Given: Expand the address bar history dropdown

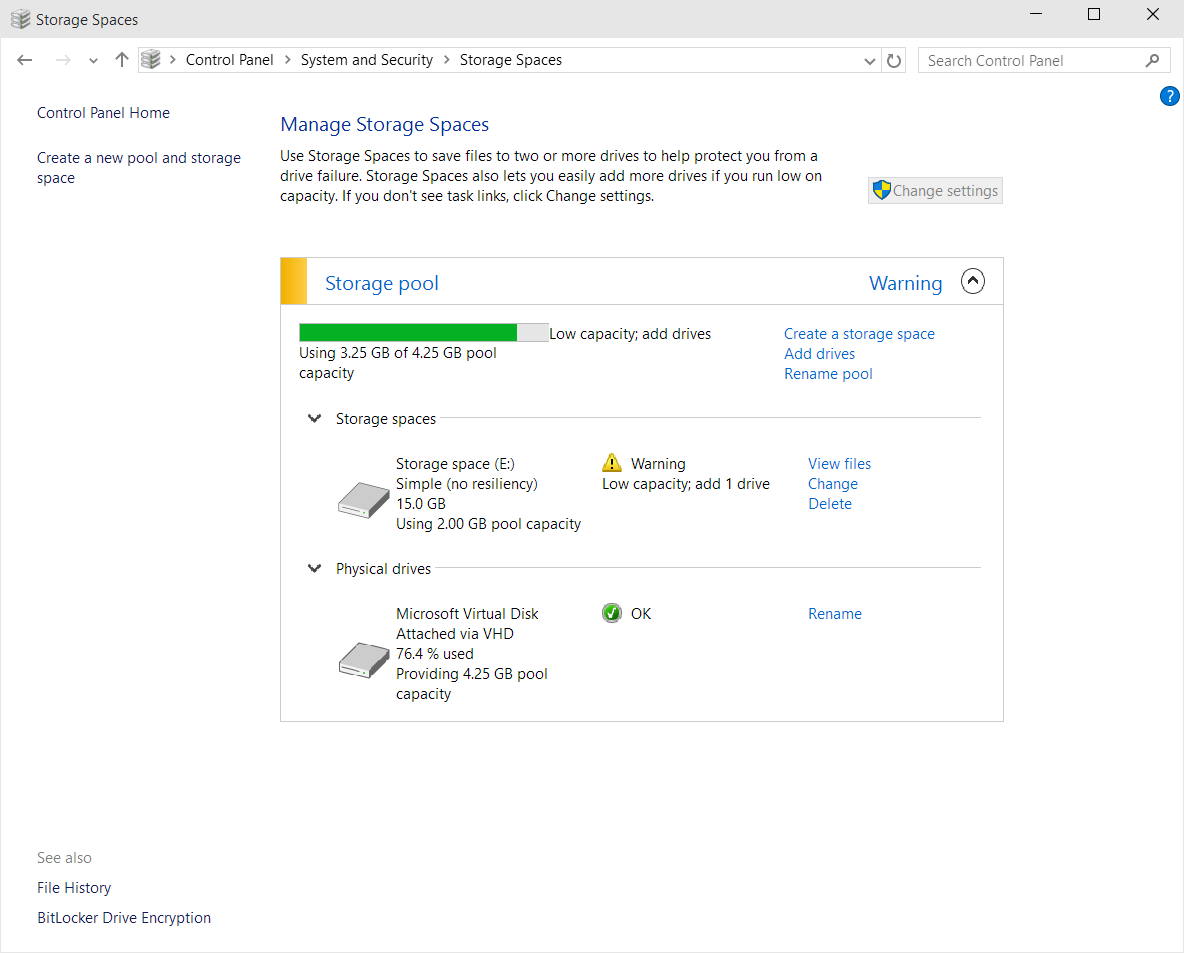Looking at the screenshot, I should click(870, 60).
